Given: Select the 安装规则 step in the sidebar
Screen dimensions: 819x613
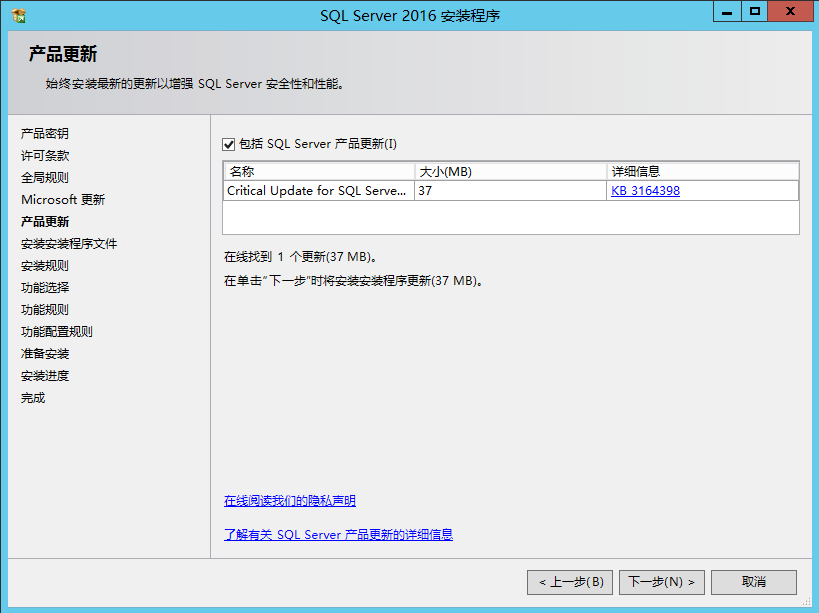Looking at the screenshot, I should pyautogui.click(x=45, y=266).
